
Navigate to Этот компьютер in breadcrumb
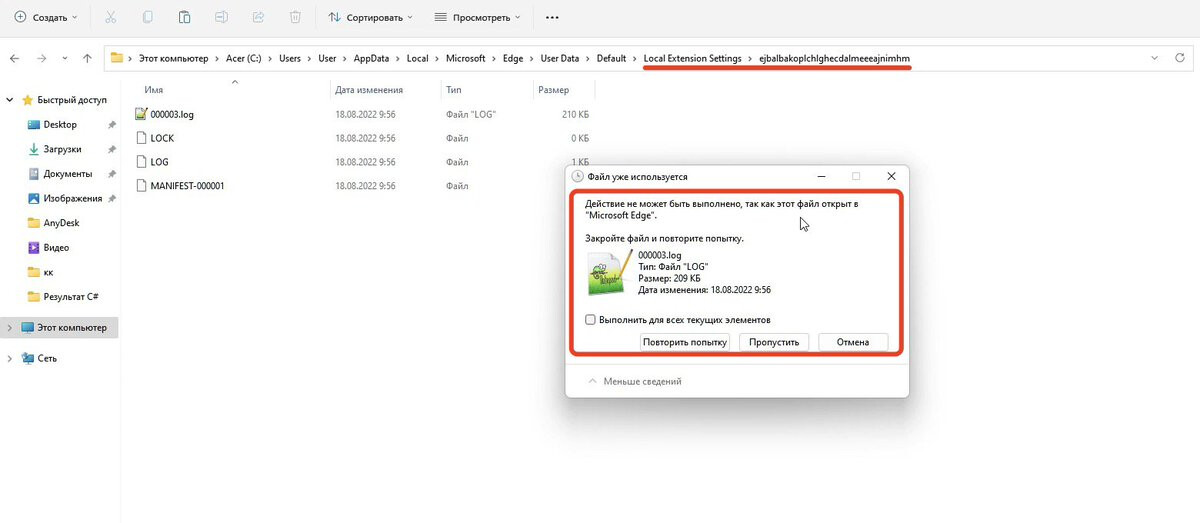174,59
